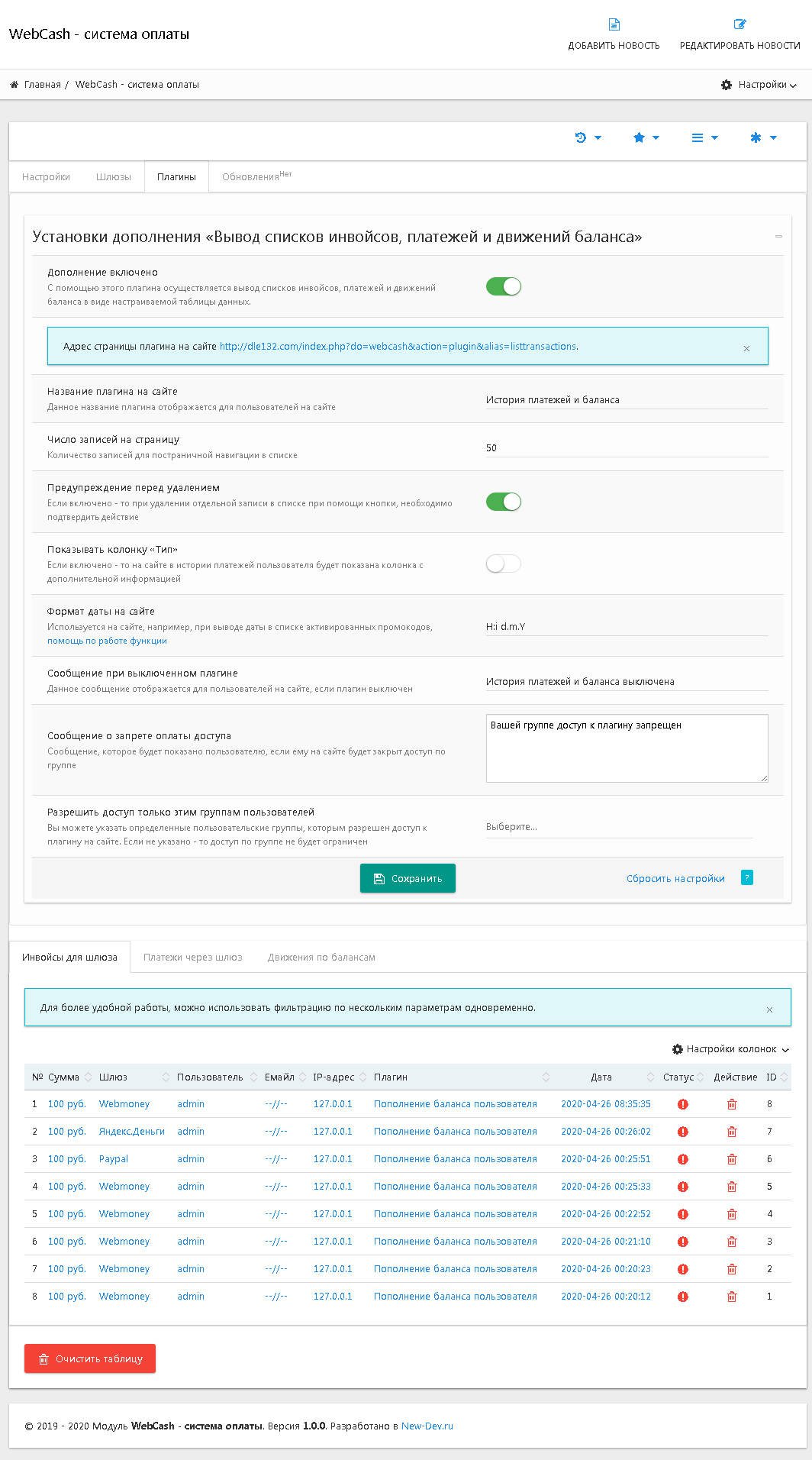Open the New-Dev.ru footer link
Screen dimensions: 812x1460
[x=427, y=1426]
